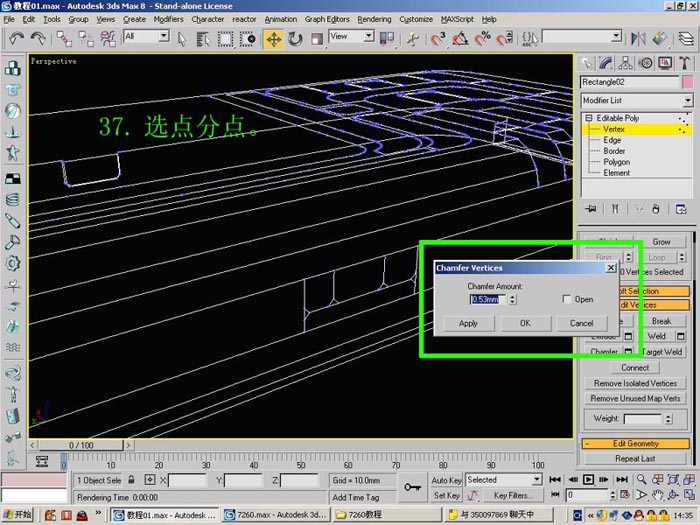Switch to the Create command panel
This screenshot has width=700, height=525.
pos(587,63)
